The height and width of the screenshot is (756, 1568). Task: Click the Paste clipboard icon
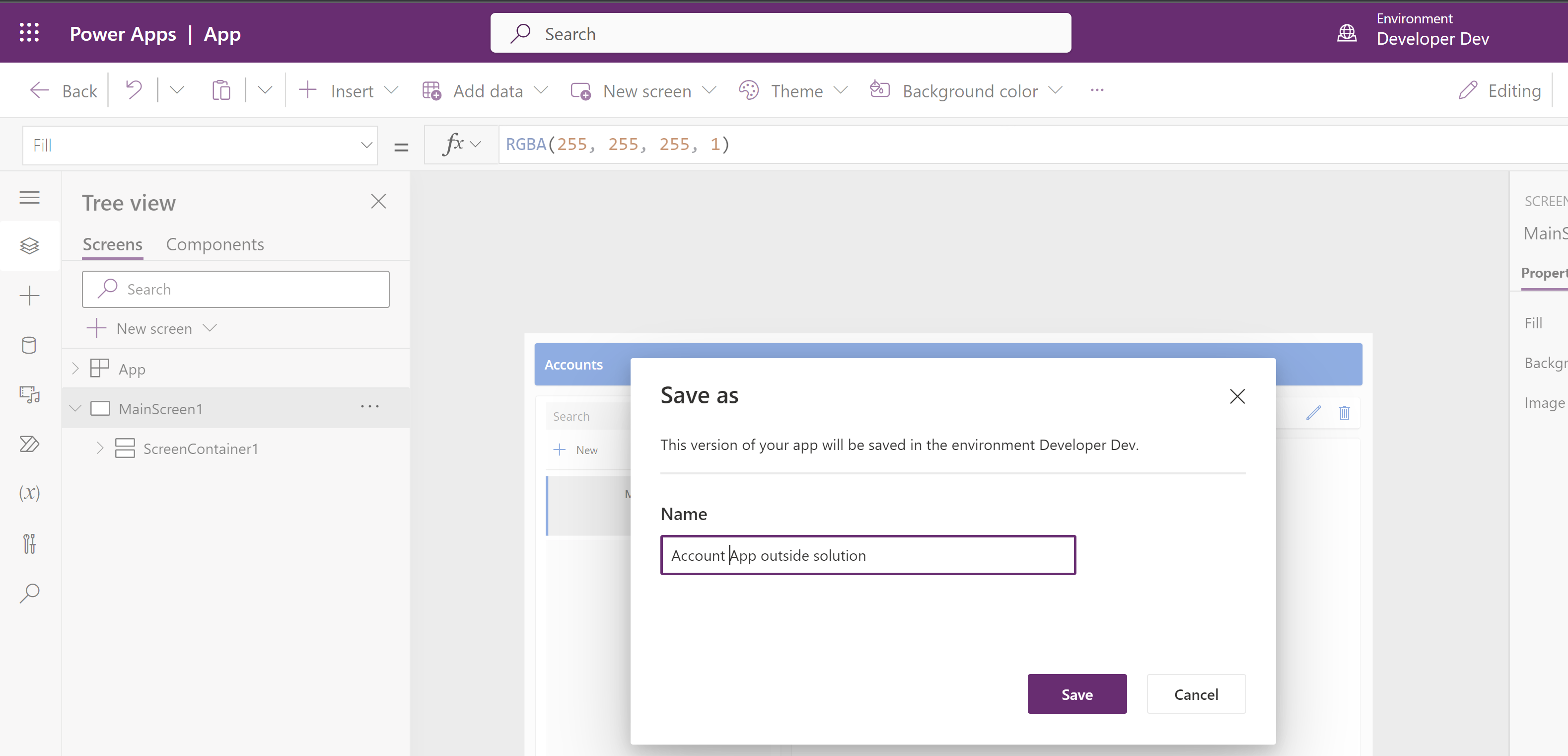point(221,91)
